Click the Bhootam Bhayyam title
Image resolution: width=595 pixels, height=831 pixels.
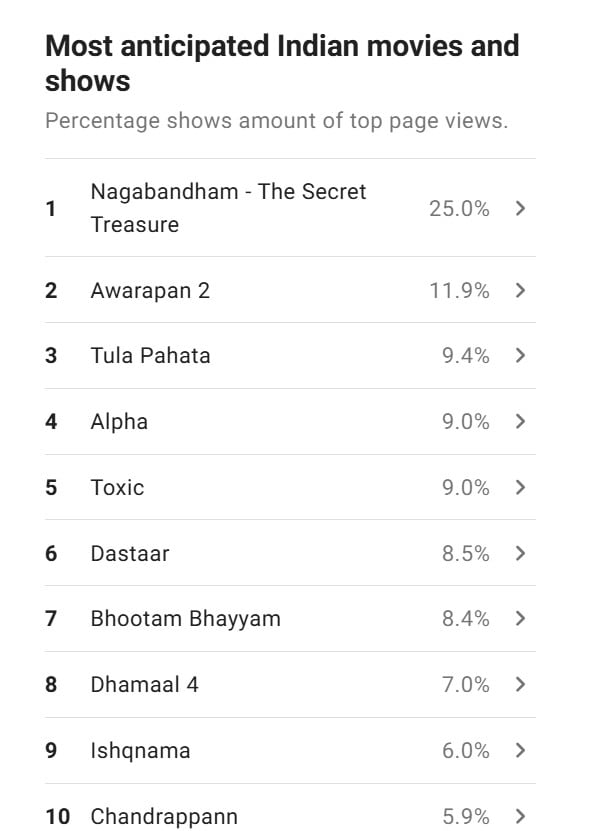(x=185, y=619)
